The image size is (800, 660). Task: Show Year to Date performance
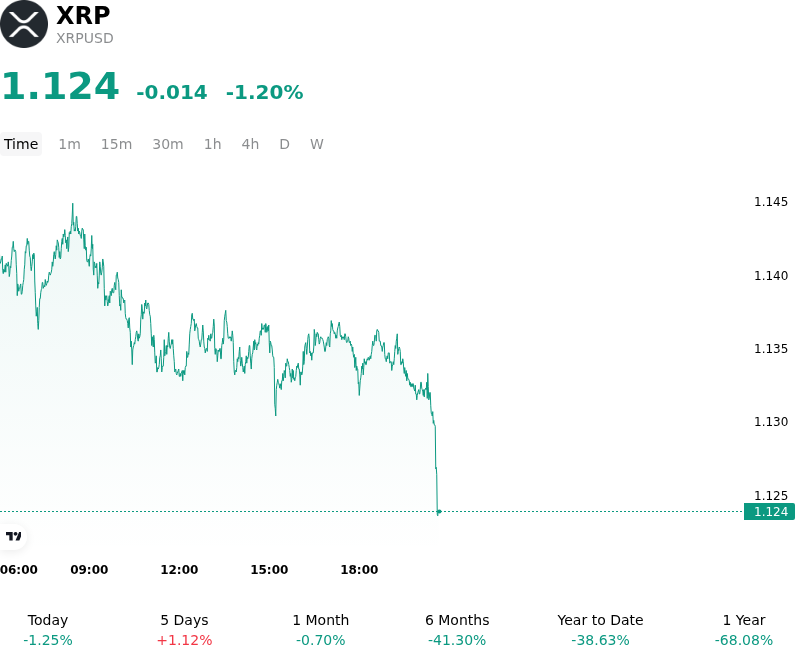point(600,630)
